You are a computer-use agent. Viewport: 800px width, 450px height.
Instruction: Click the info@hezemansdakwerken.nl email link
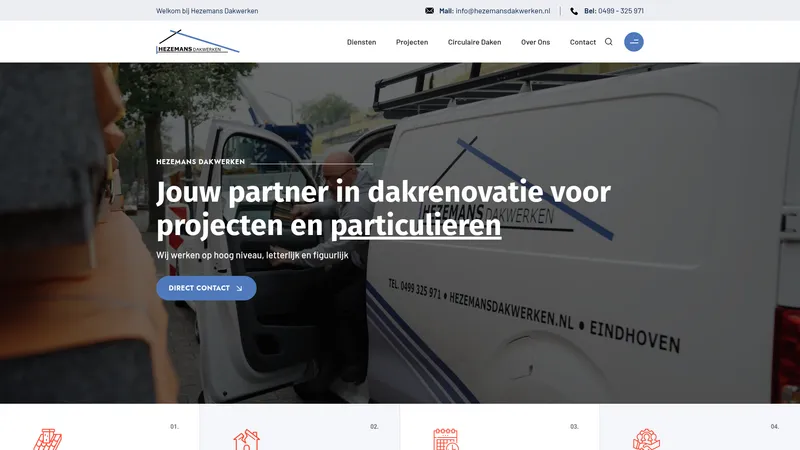point(503,11)
